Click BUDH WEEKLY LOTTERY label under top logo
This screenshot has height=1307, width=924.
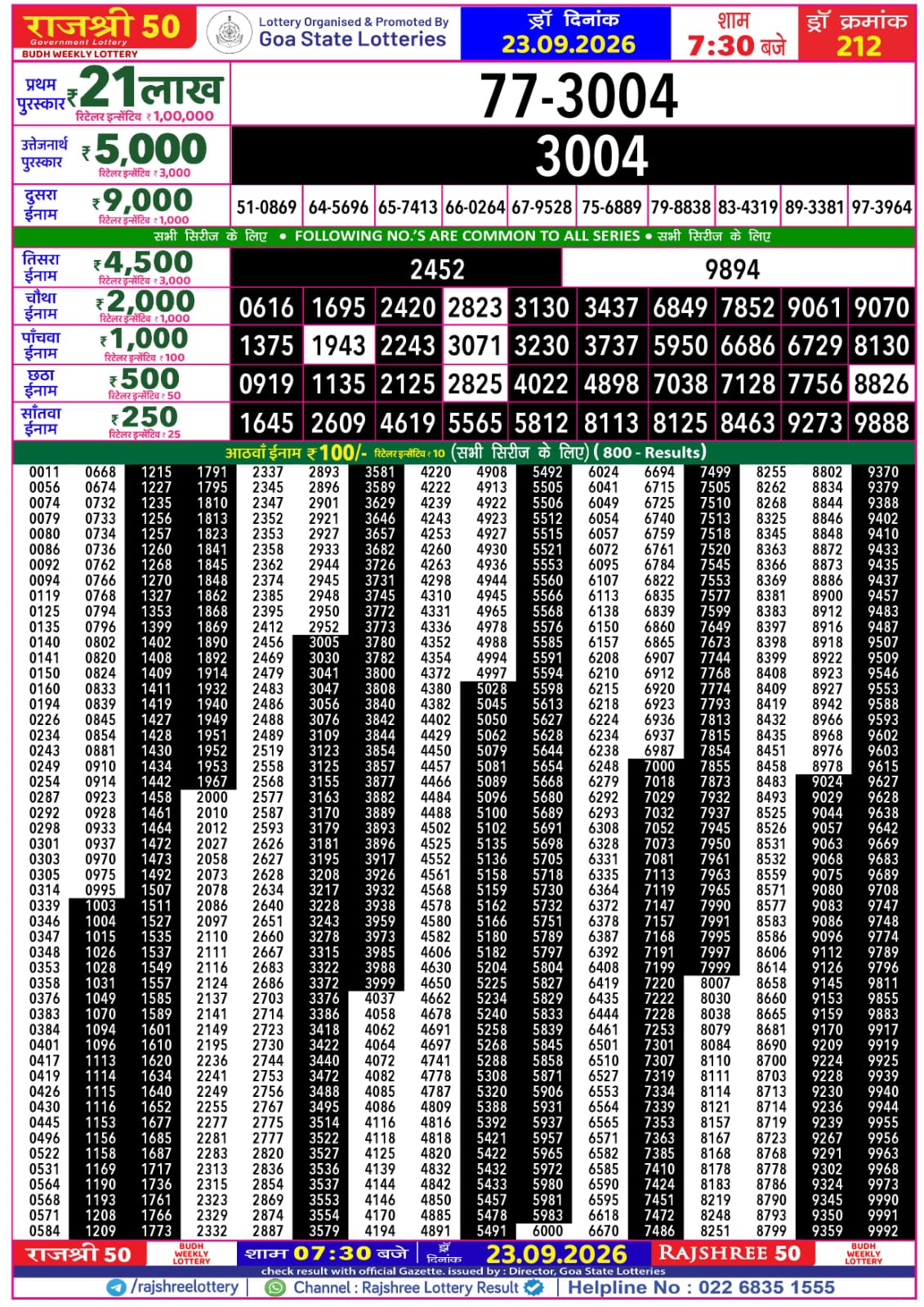point(79,54)
